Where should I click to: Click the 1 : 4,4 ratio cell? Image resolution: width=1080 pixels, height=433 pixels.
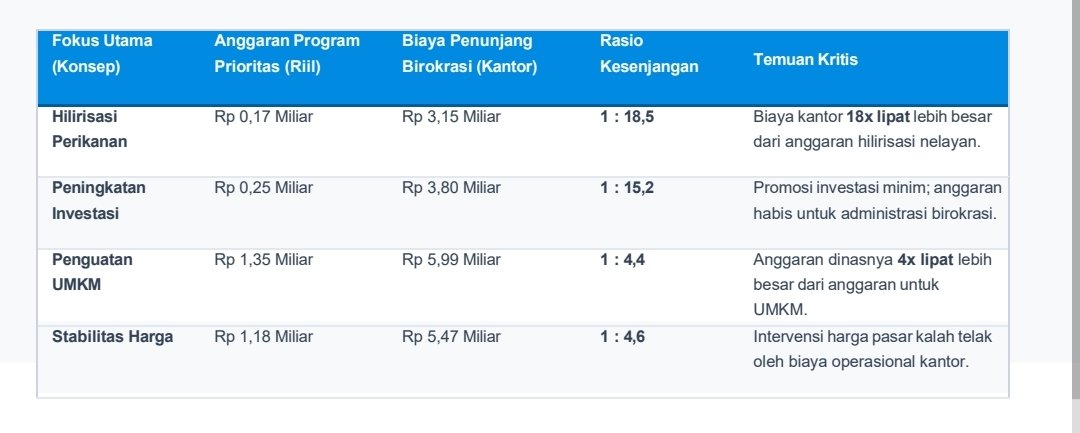pyautogui.click(x=622, y=260)
